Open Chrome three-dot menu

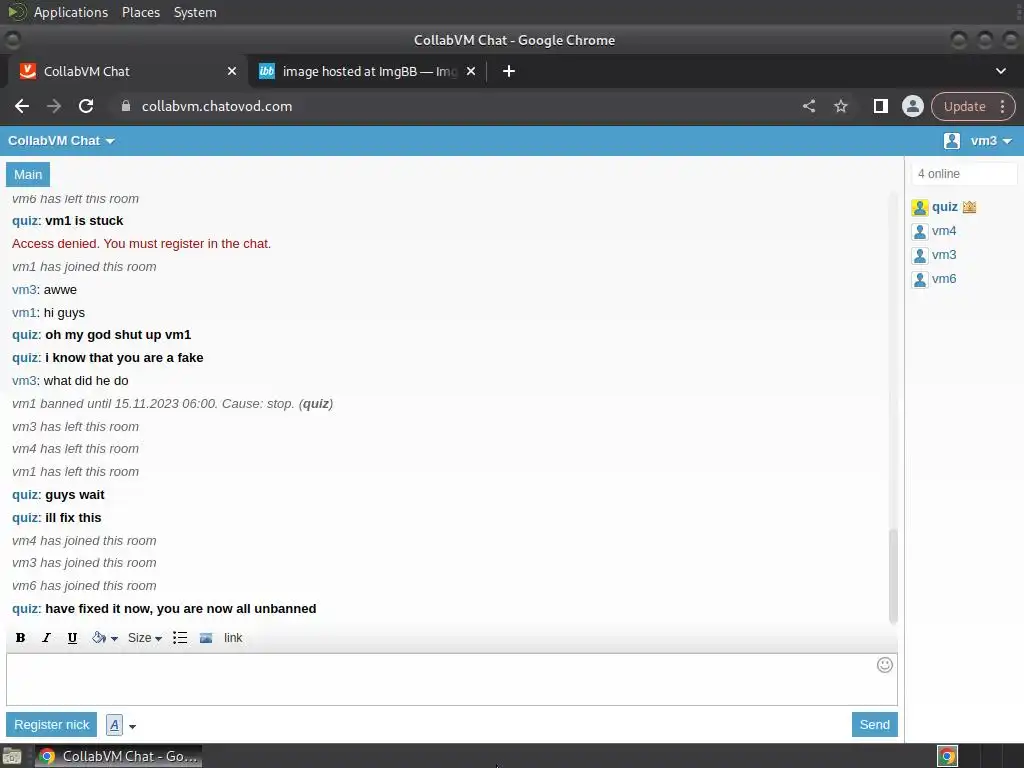point(1002,106)
